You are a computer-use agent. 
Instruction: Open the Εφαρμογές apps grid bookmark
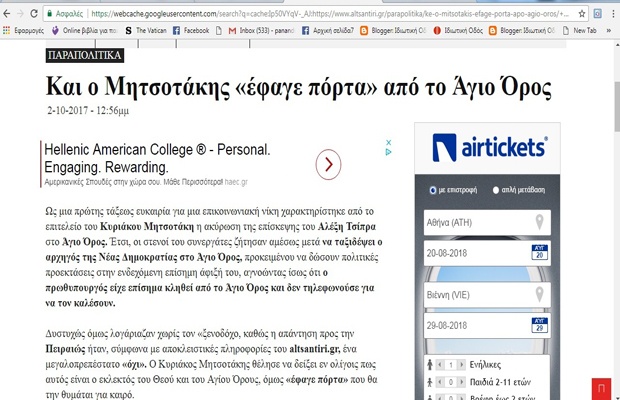tap(23, 30)
